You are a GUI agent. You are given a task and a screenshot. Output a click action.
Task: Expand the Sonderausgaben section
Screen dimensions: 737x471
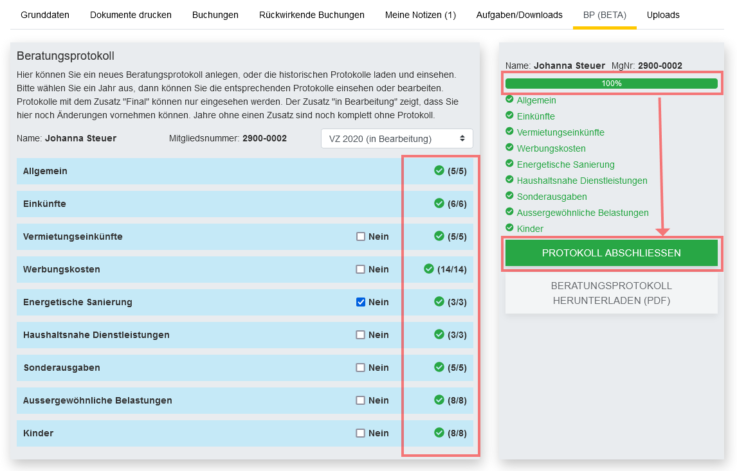pos(245,368)
